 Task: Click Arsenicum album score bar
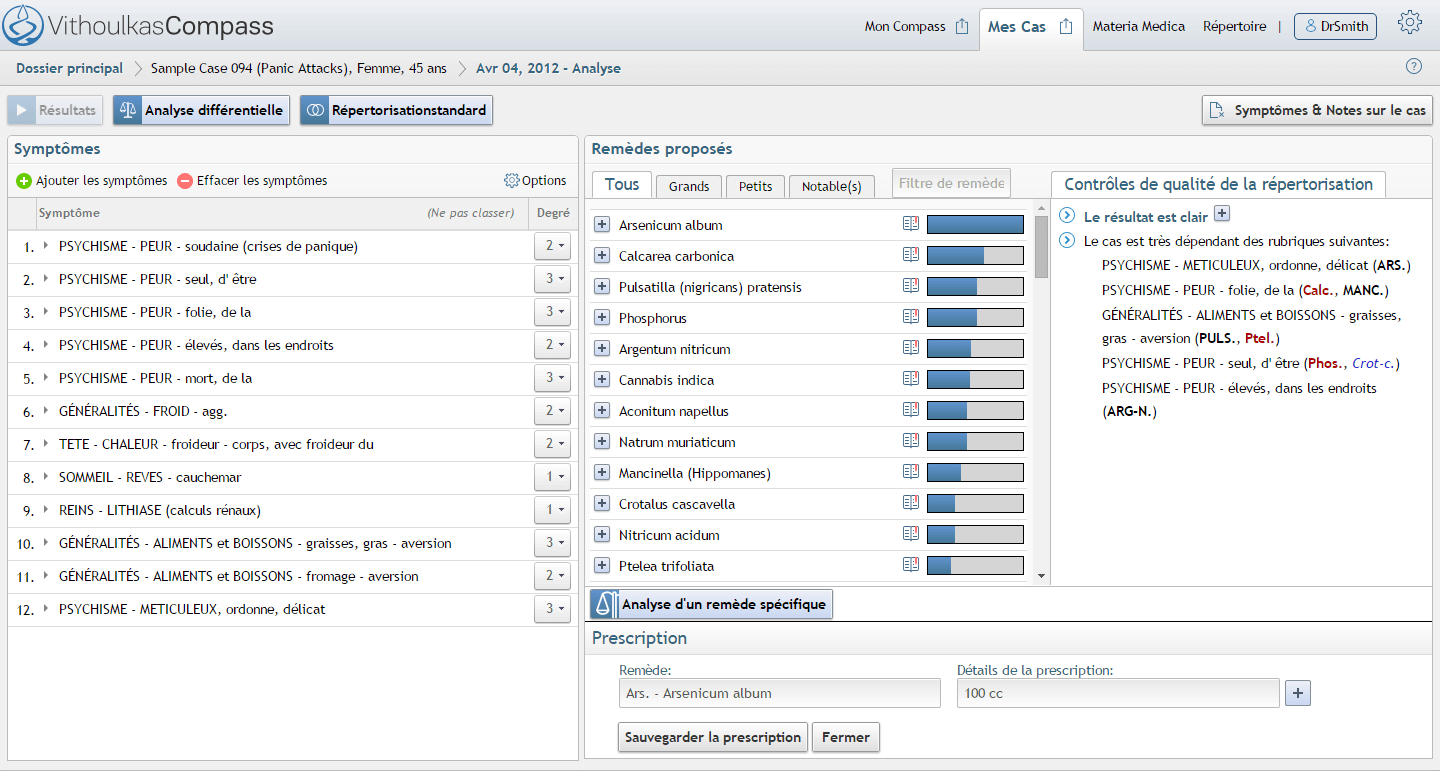pyautogui.click(x=975, y=225)
